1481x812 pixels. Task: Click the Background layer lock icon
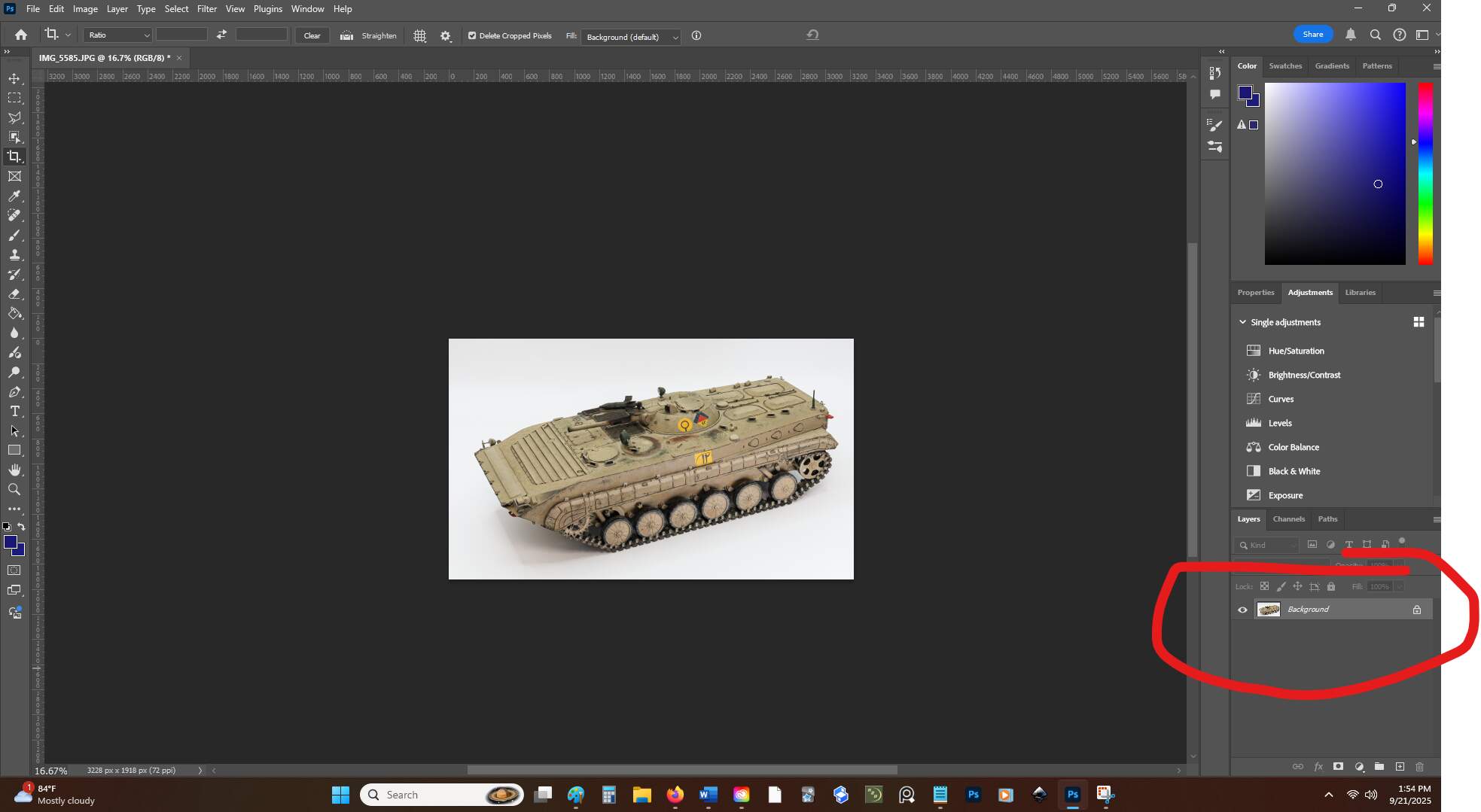(1416, 610)
